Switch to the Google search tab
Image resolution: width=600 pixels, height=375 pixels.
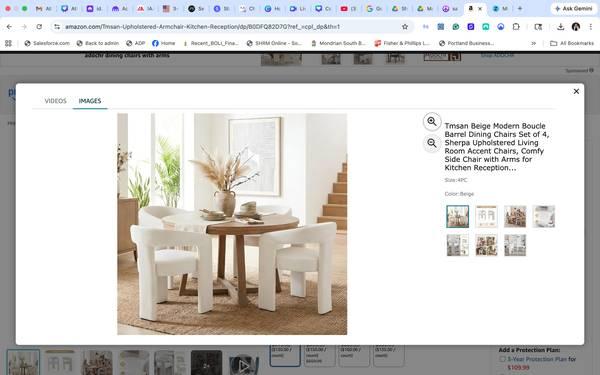[373, 8]
